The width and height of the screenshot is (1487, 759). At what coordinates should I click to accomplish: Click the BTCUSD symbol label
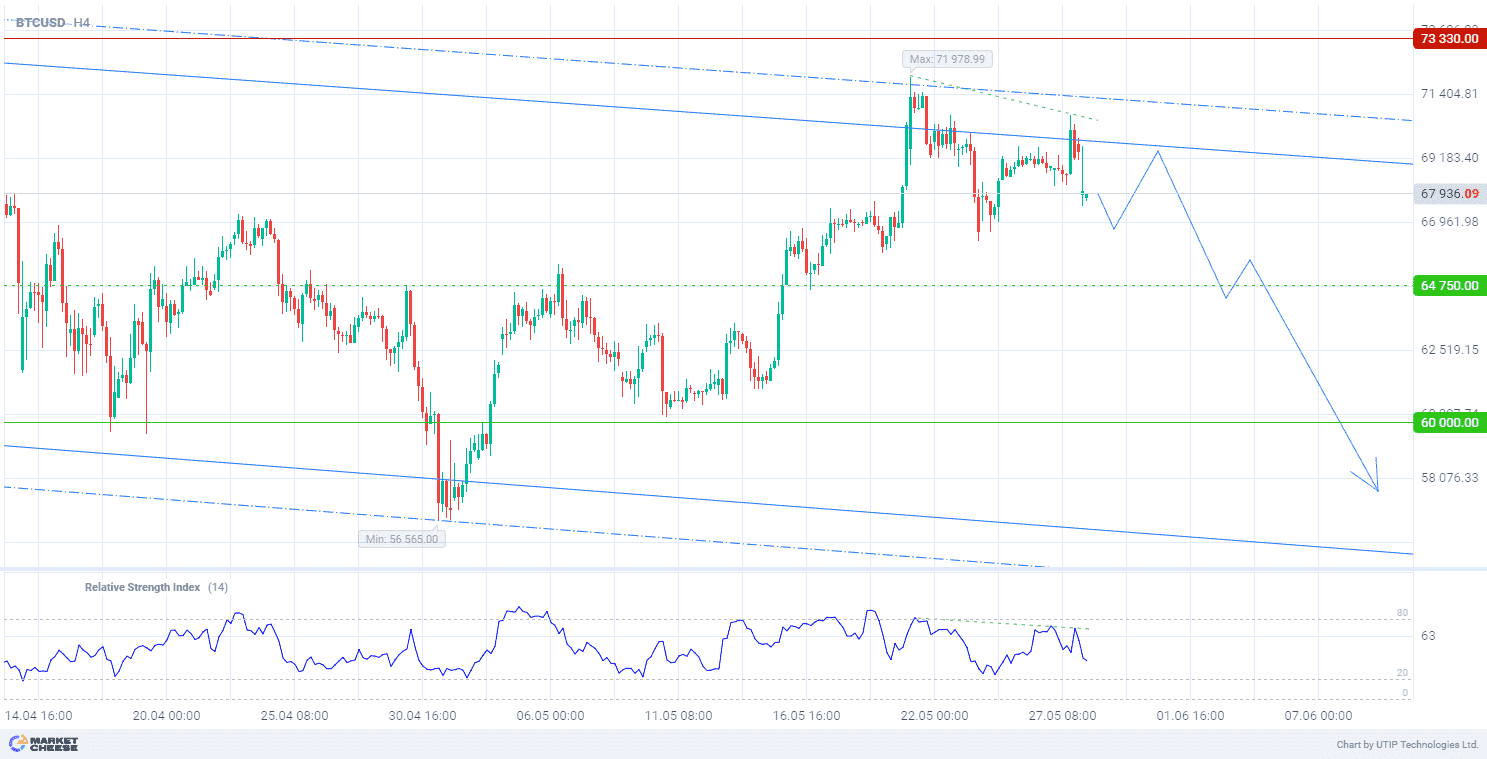(x=39, y=21)
